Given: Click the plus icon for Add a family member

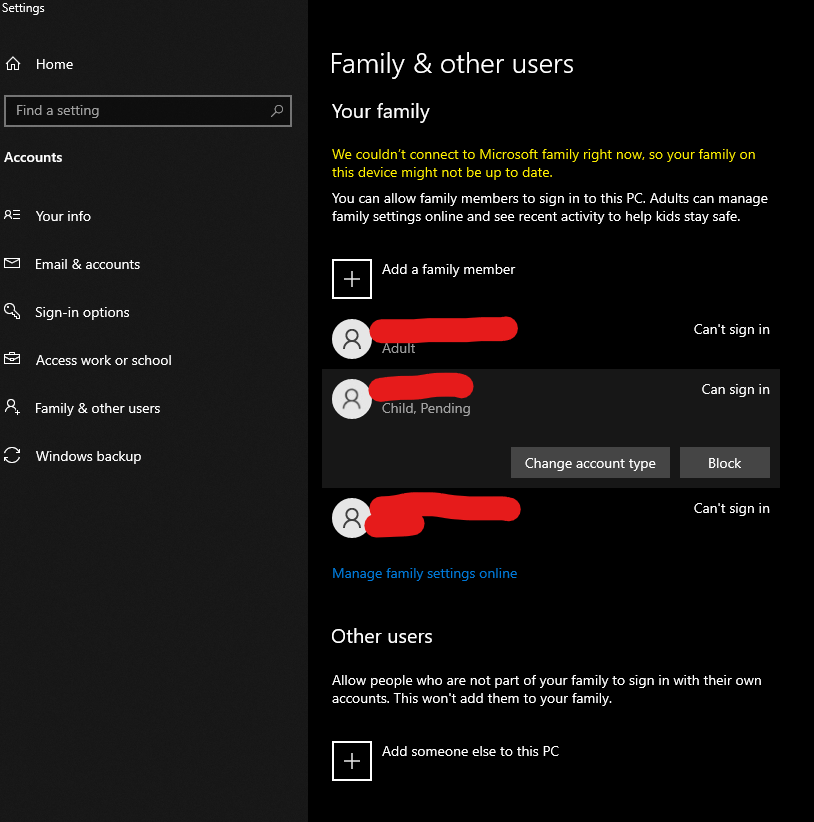Looking at the screenshot, I should [x=352, y=279].
